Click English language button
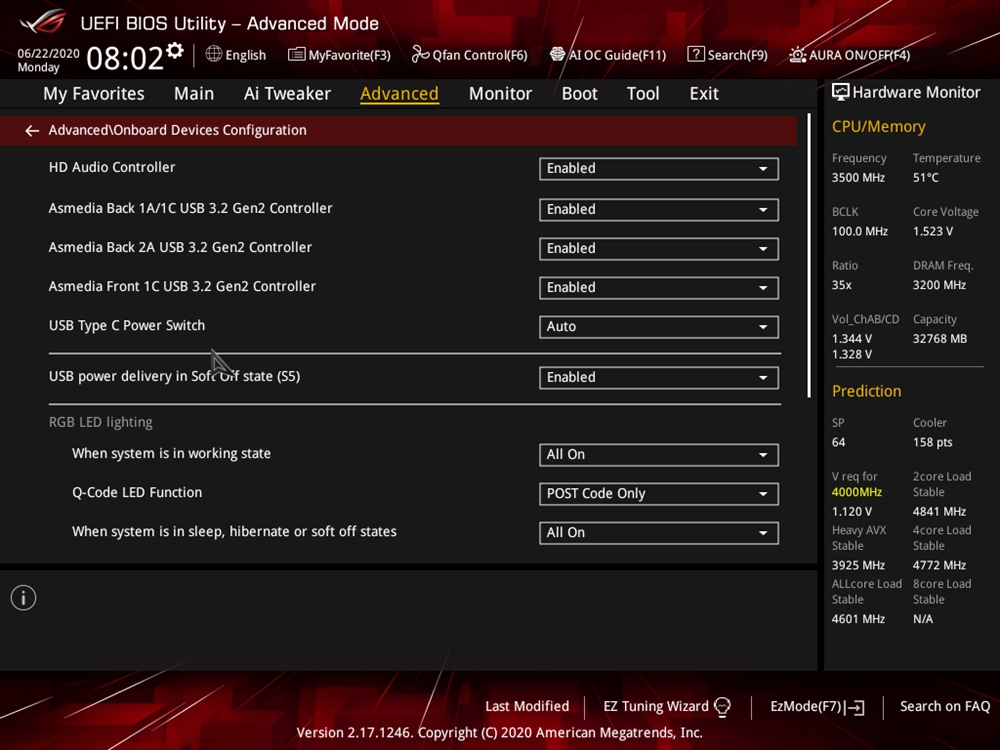Screen dimensions: 1000x750 [236, 55]
